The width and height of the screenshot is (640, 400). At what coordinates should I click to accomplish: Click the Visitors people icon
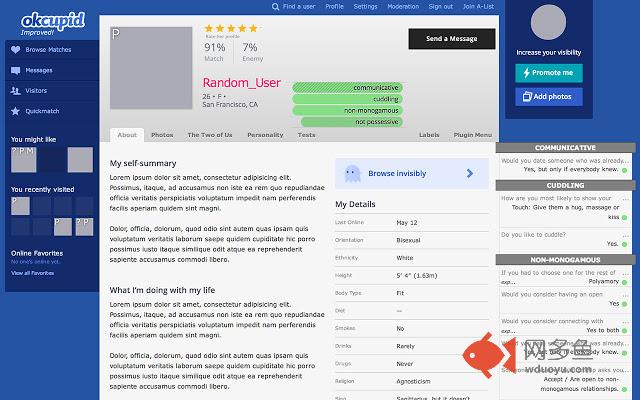[16, 91]
